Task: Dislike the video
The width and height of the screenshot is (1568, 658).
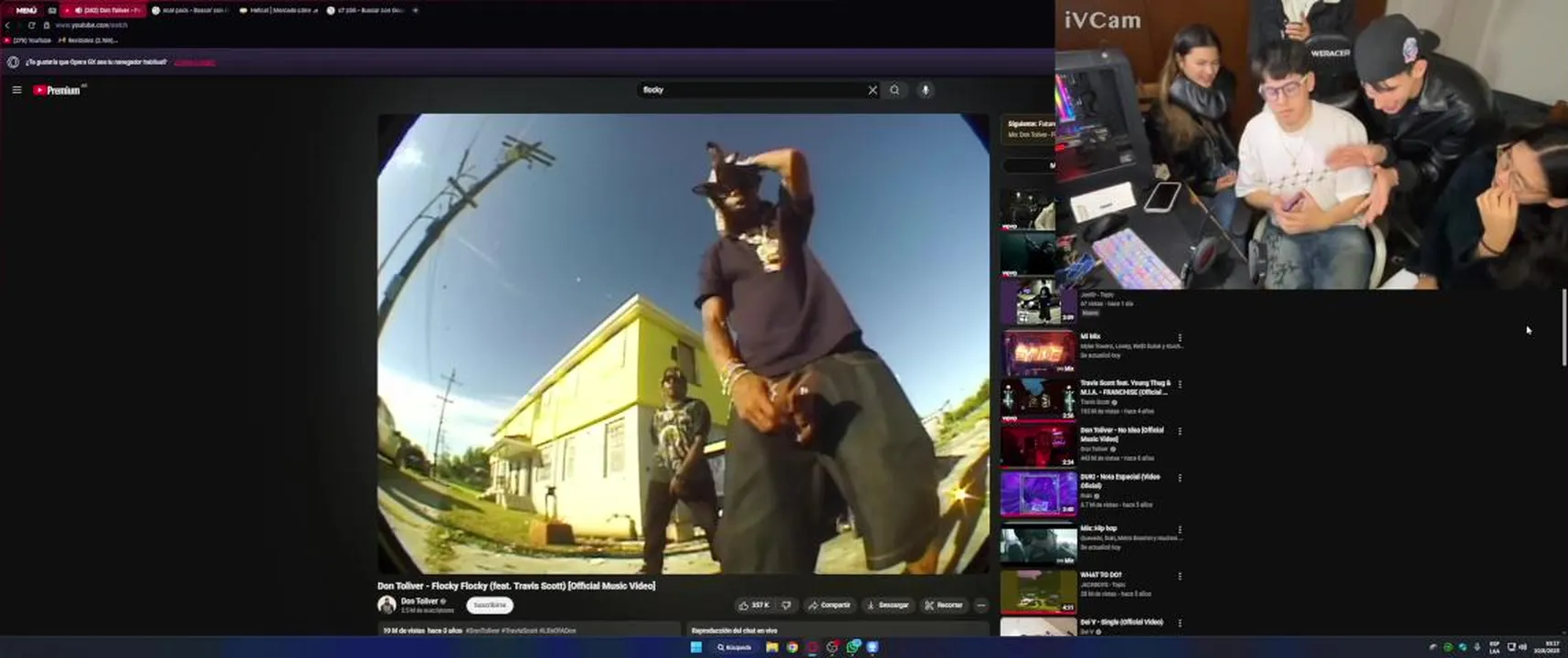Action: click(x=787, y=605)
